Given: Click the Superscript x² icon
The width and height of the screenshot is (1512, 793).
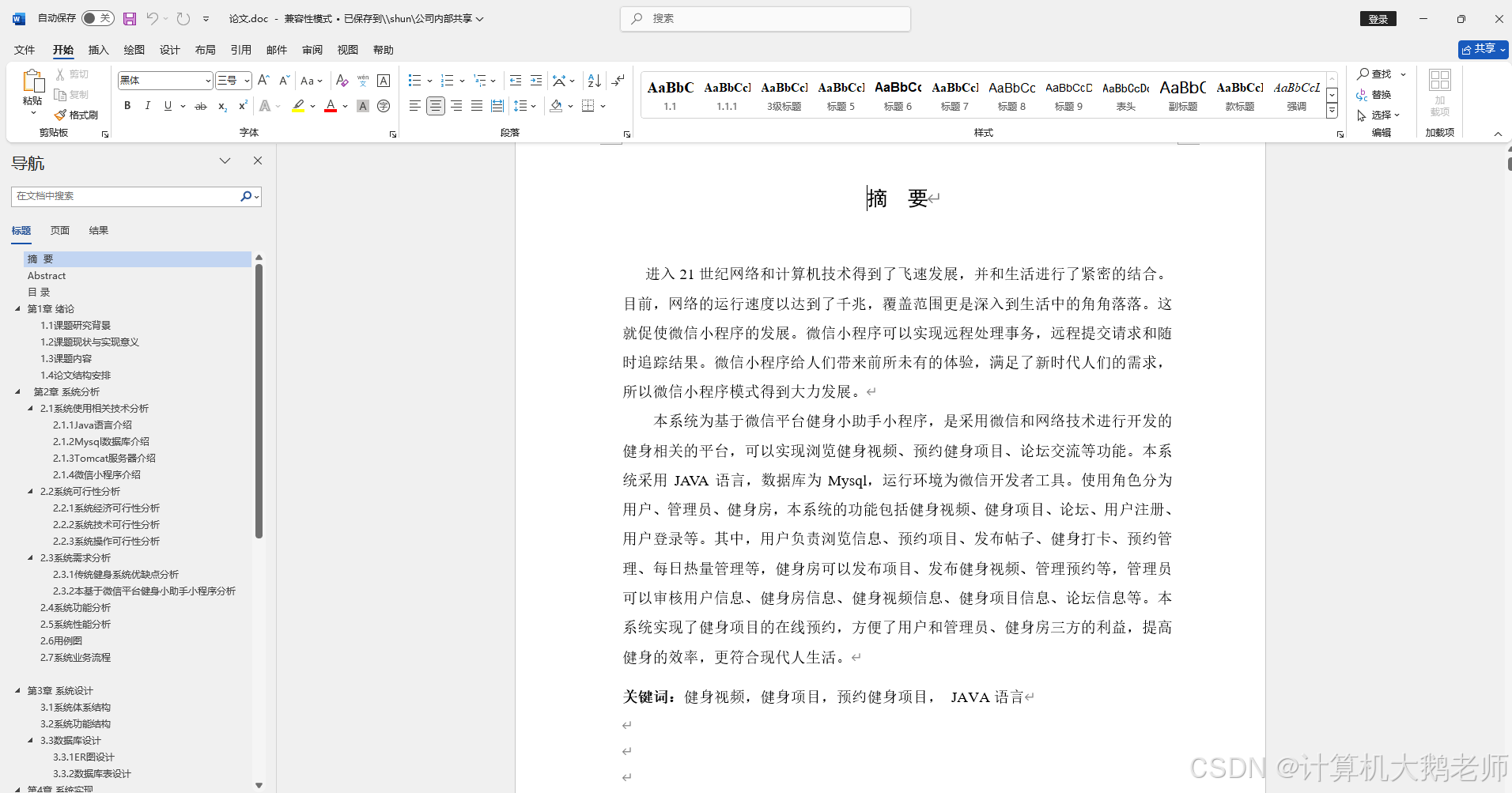Looking at the screenshot, I should click(243, 106).
